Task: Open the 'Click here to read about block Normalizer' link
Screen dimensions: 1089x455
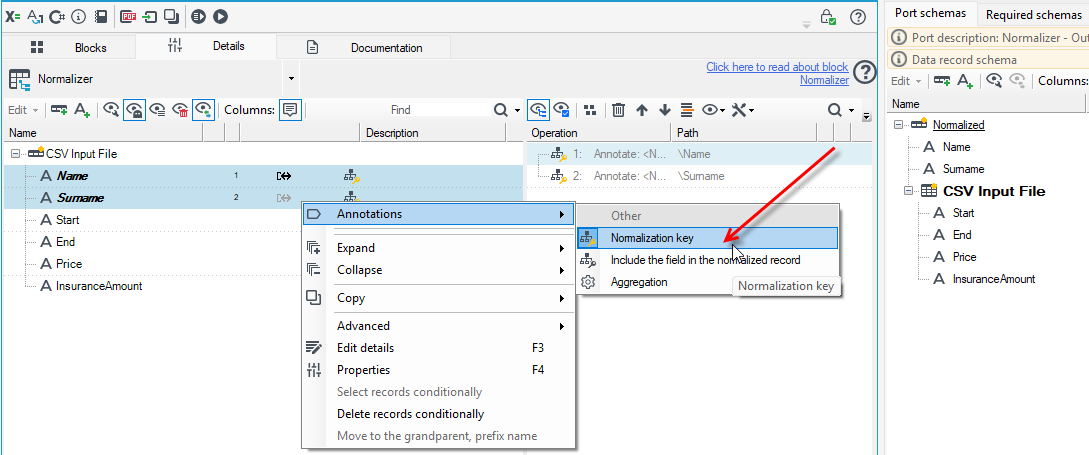Action: click(778, 74)
